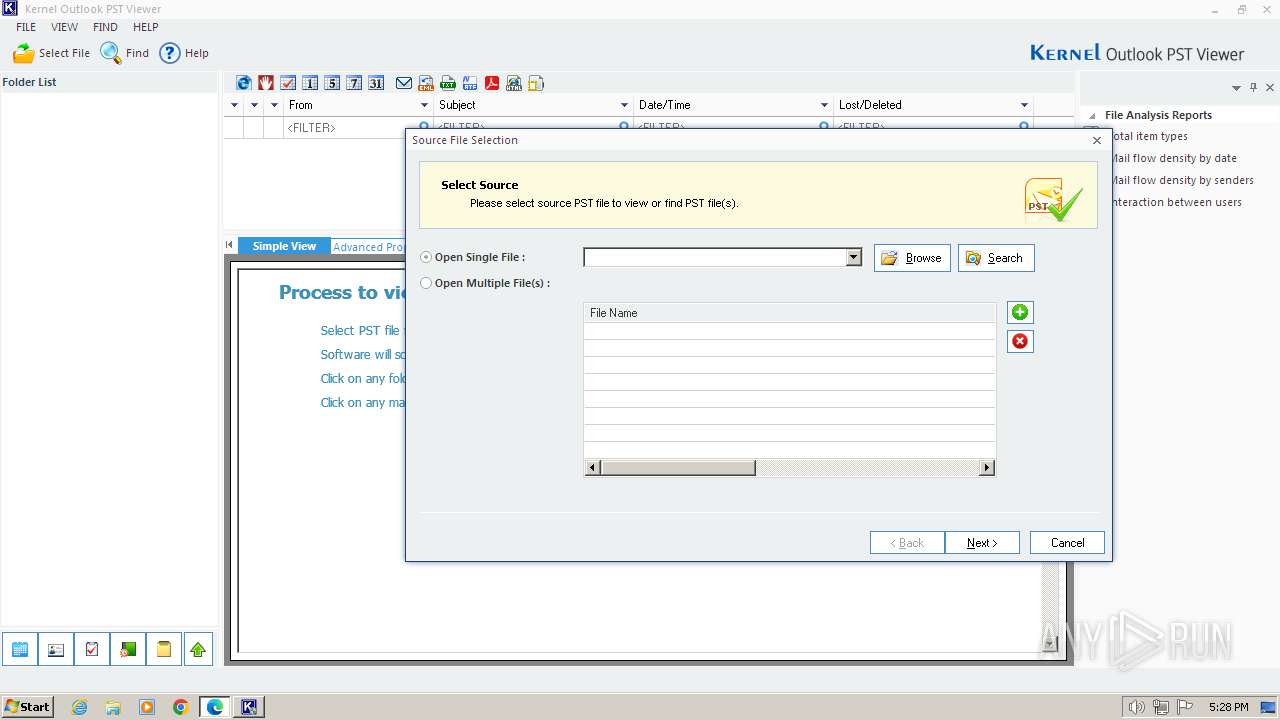
Task: Select the 7-day view icon
Action: [354, 83]
